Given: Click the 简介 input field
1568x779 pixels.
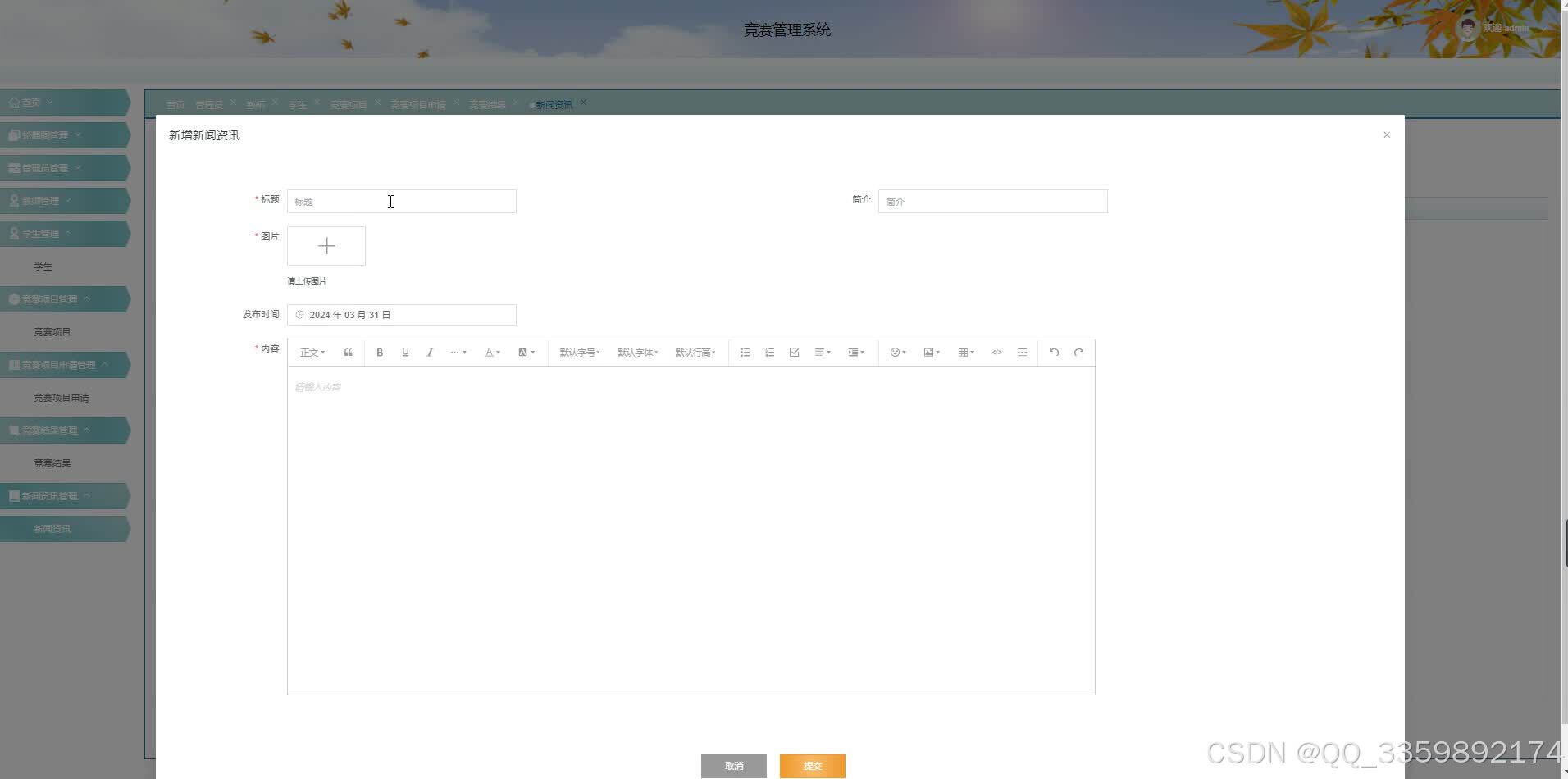Looking at the screenshot, I should coord(992,202).
